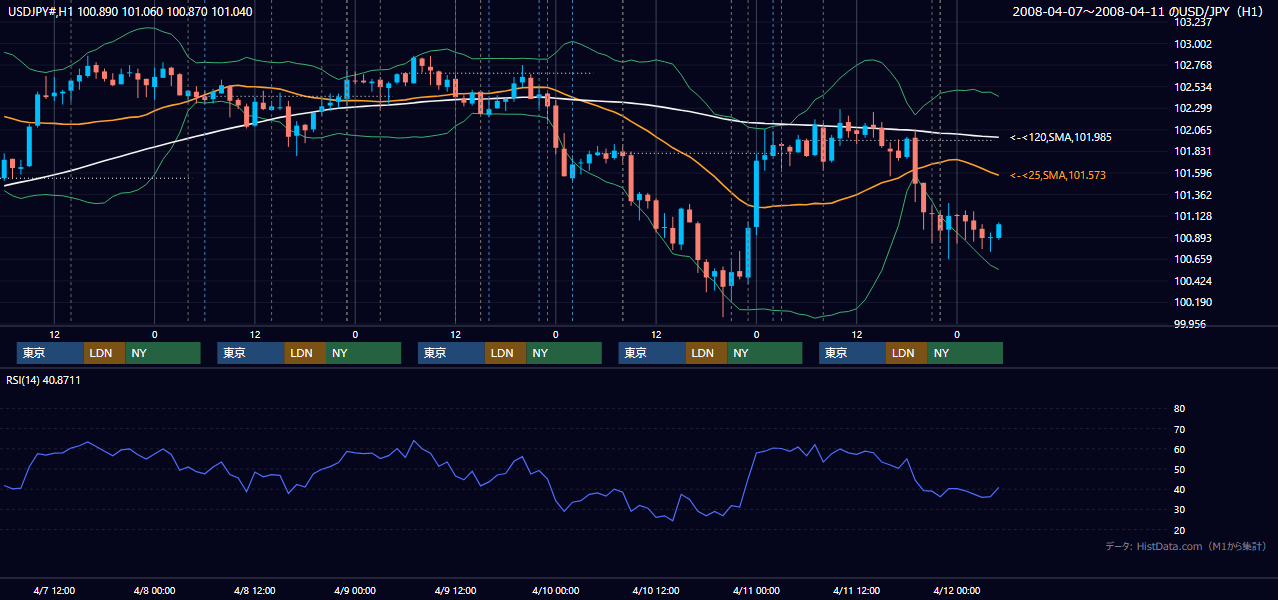The width and height of the screenshot is (1278, 600).
Task: Click the 4/7 12:00 date label
Action: coord(54,590)
